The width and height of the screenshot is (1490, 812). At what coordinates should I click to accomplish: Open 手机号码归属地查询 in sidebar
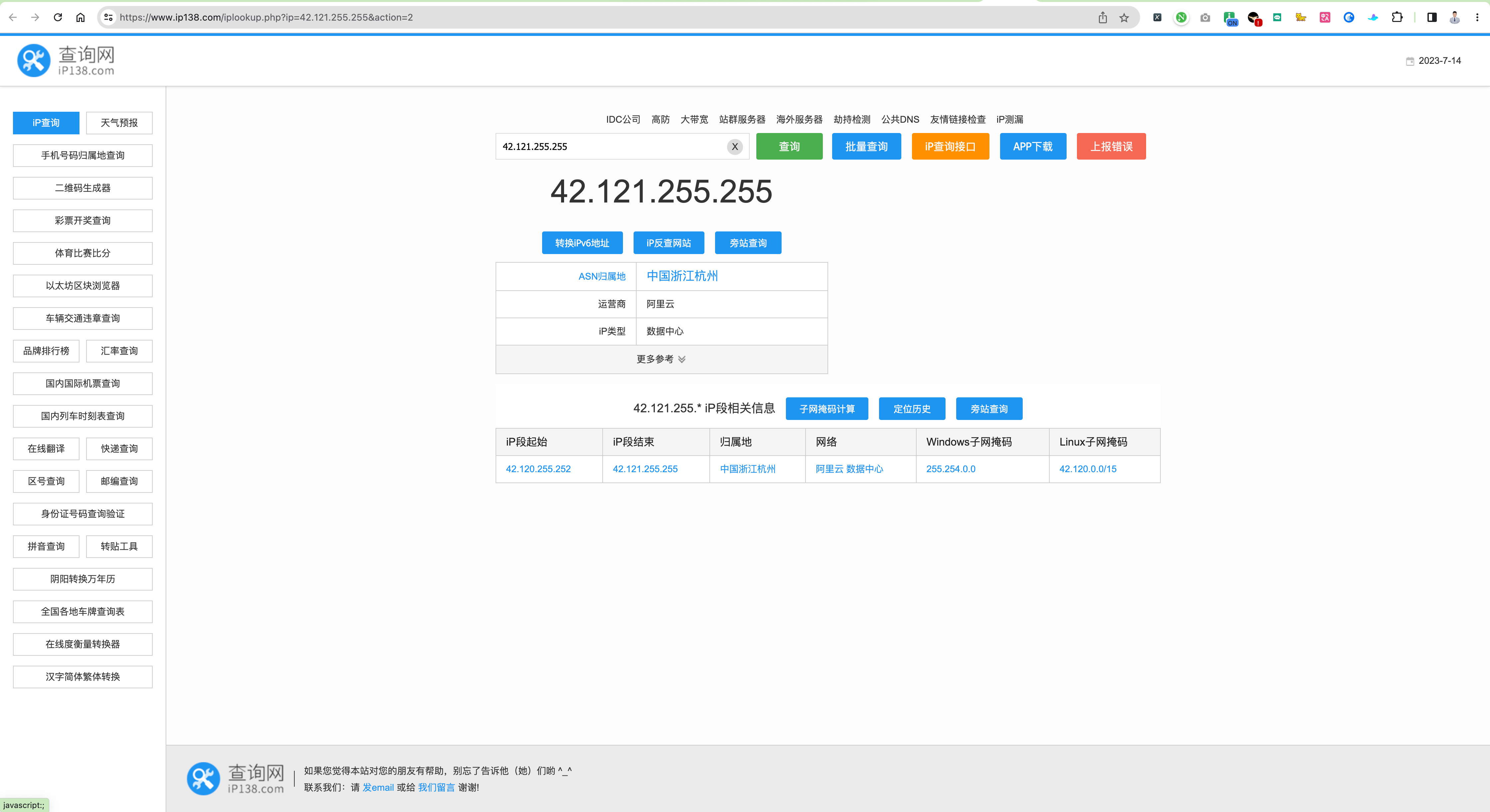[x=83, y=156]
